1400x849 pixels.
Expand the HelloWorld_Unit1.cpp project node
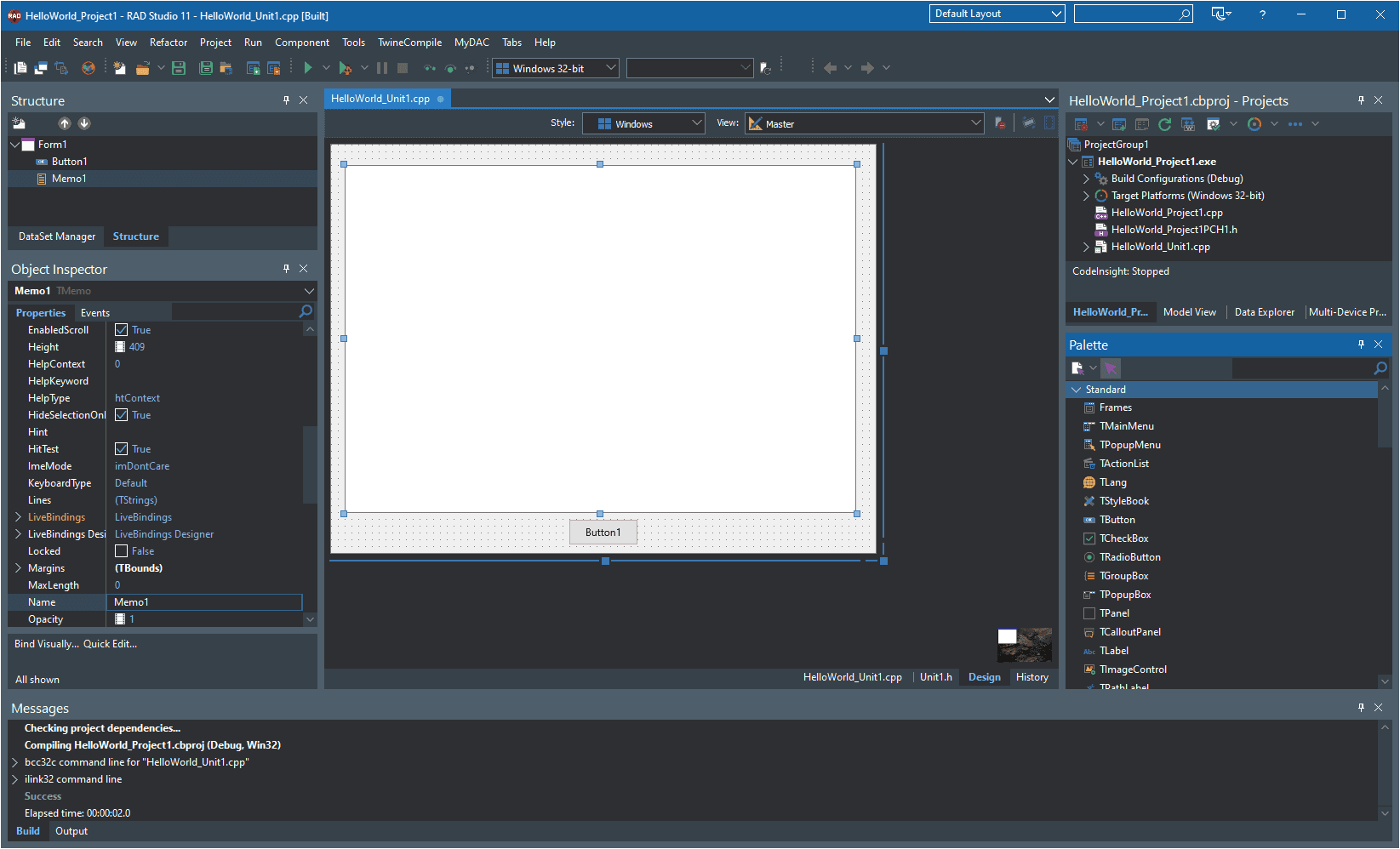tap(1086, 247)
